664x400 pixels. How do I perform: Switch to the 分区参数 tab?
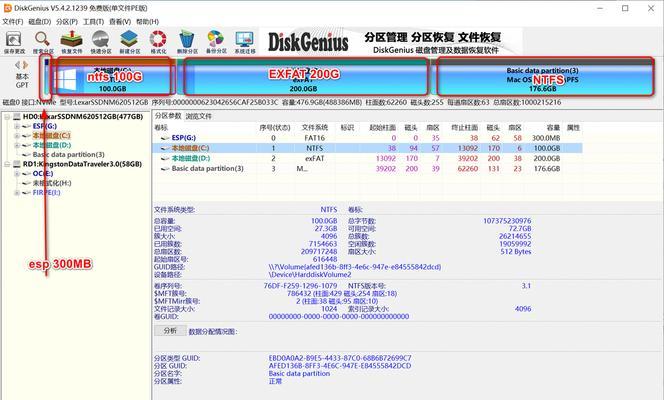pyautogui.click(x=168, y=116)
